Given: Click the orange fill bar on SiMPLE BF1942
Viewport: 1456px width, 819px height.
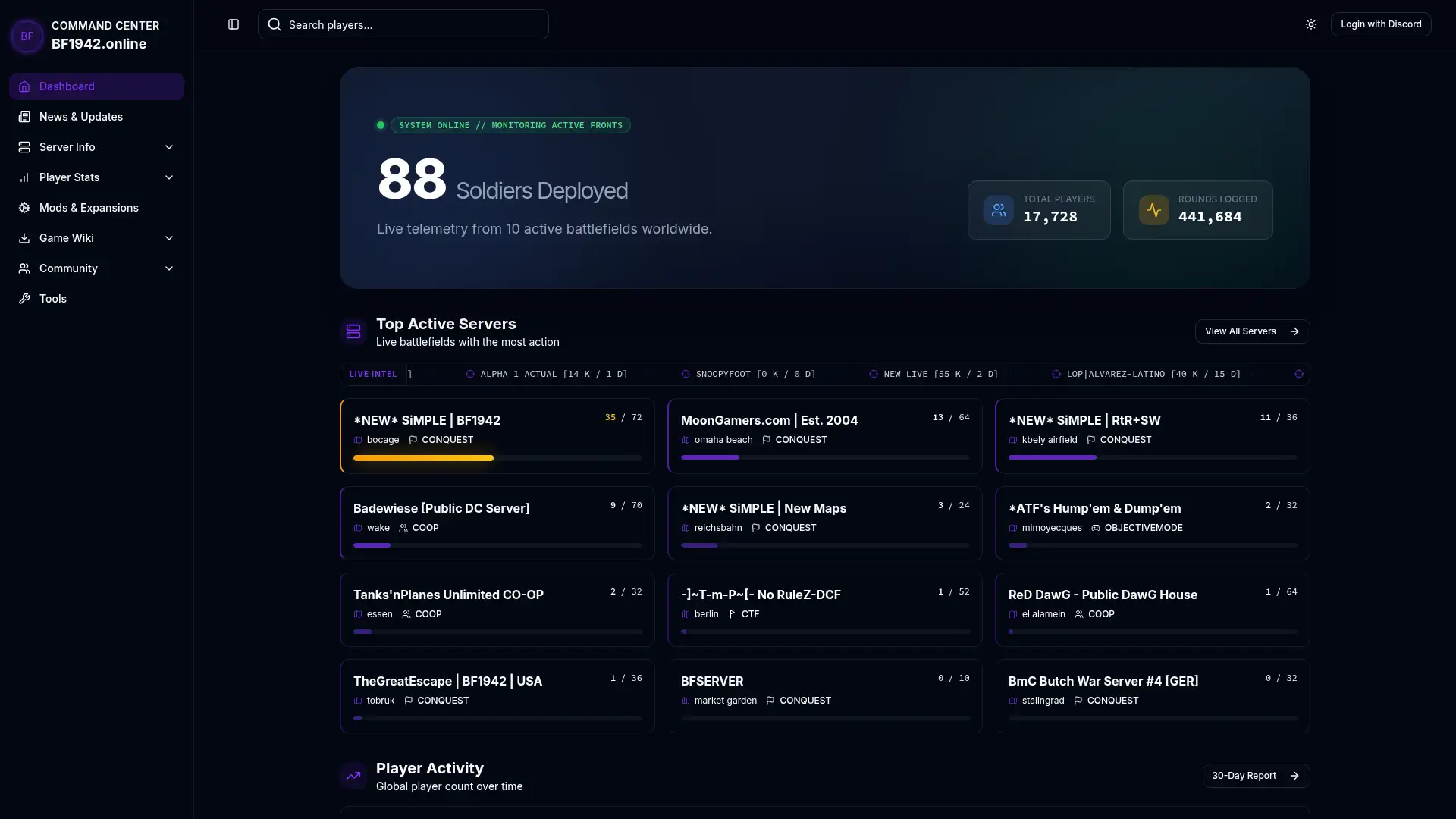Looking at the screenshot, I should (423, 458).
